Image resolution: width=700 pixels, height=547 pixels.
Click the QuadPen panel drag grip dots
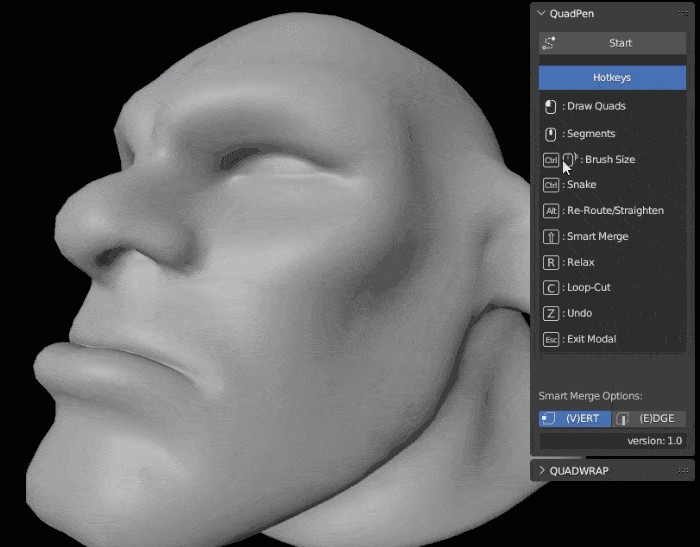point(683,13)
